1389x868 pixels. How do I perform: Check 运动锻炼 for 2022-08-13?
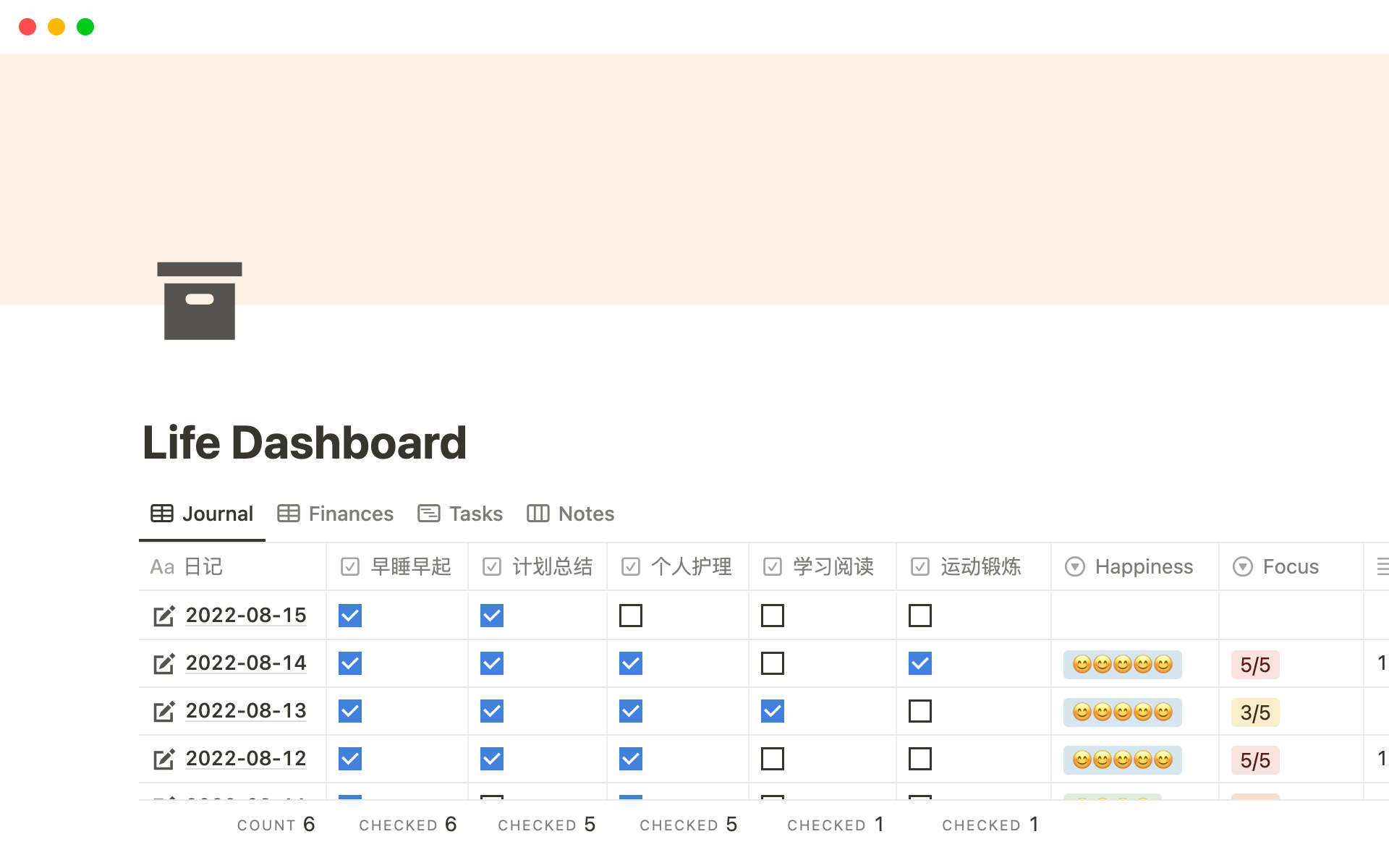920,711
